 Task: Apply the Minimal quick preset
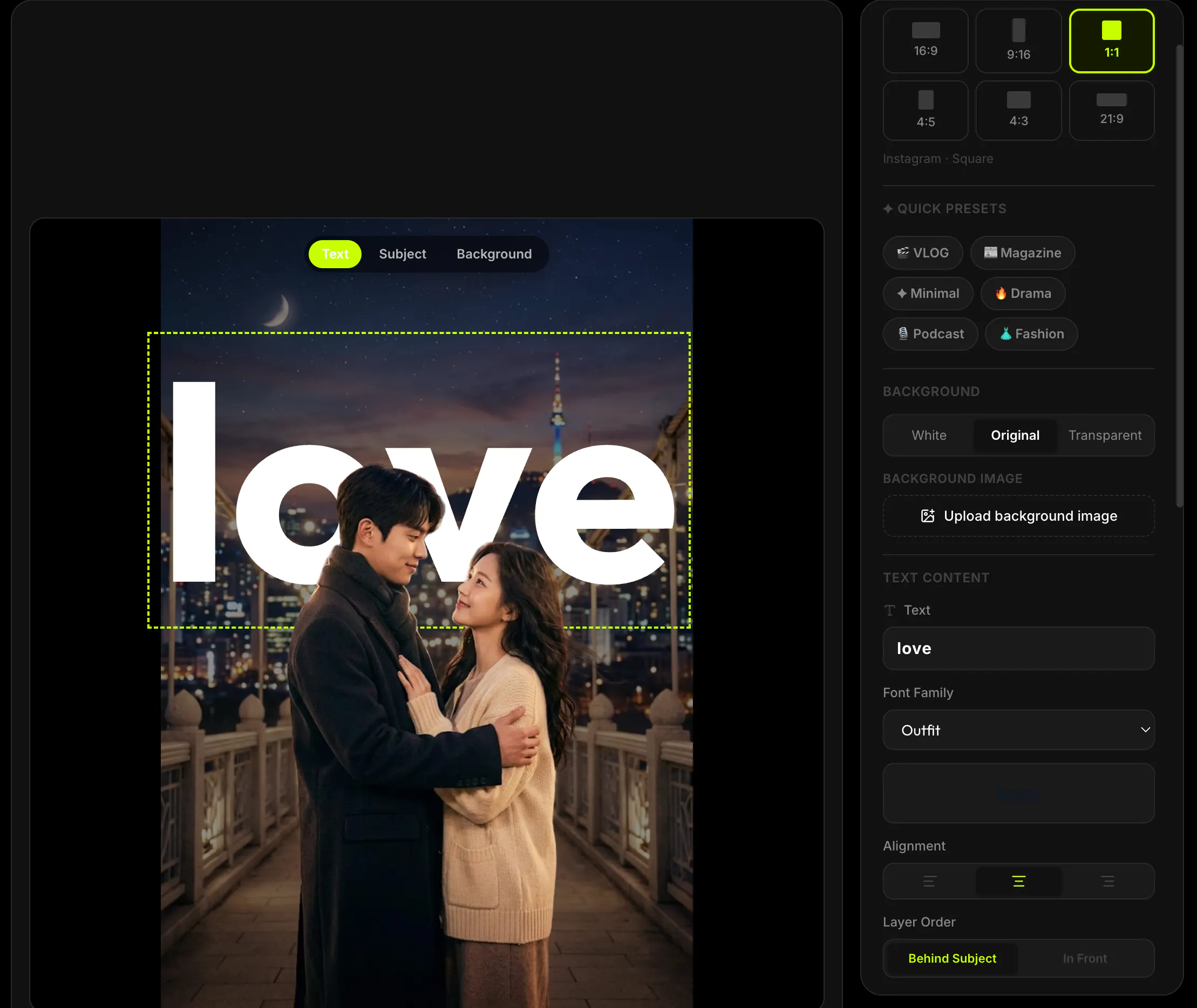click(x=928, y=293)
